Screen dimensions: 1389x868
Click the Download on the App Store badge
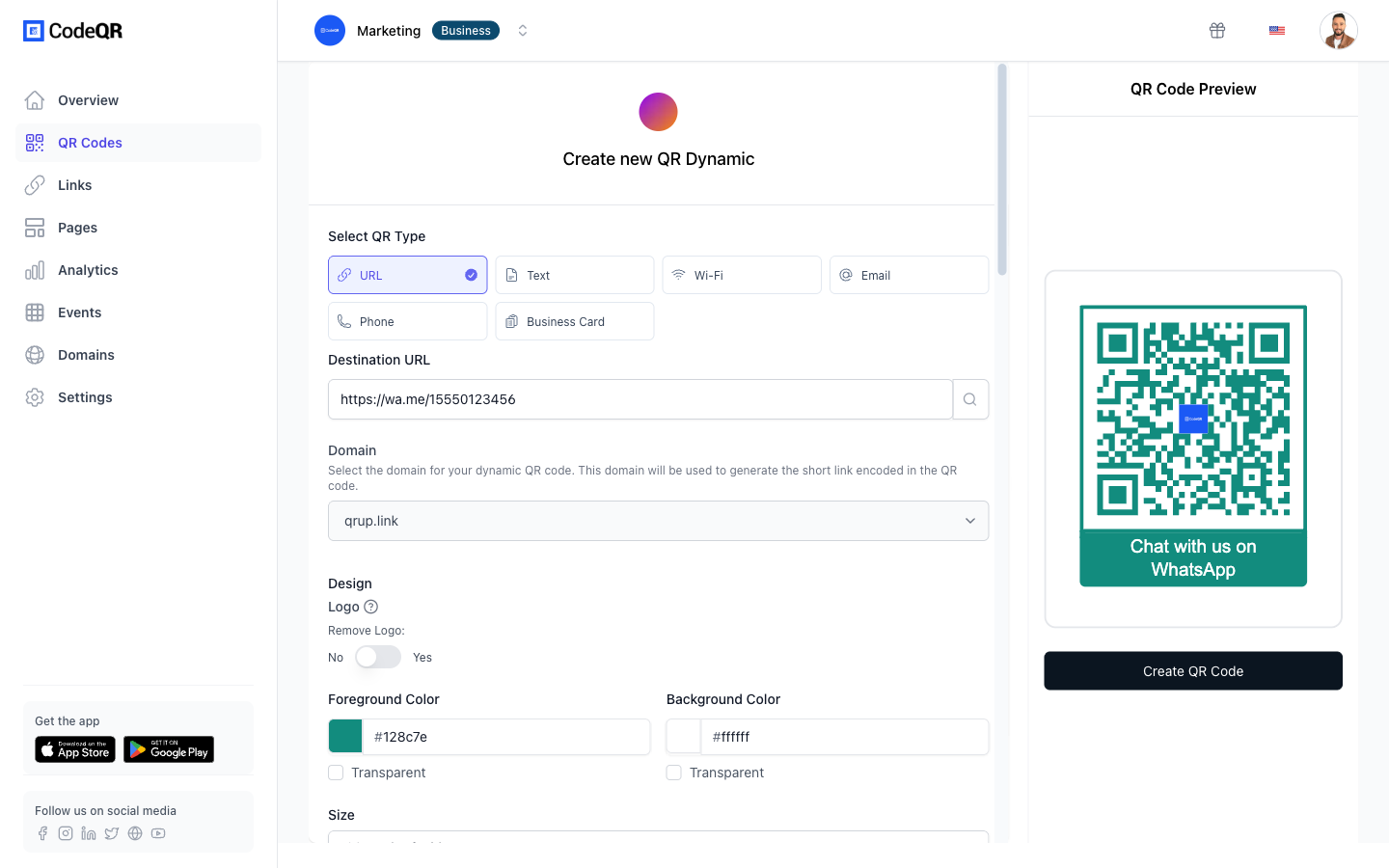click(x=75, y=749)
